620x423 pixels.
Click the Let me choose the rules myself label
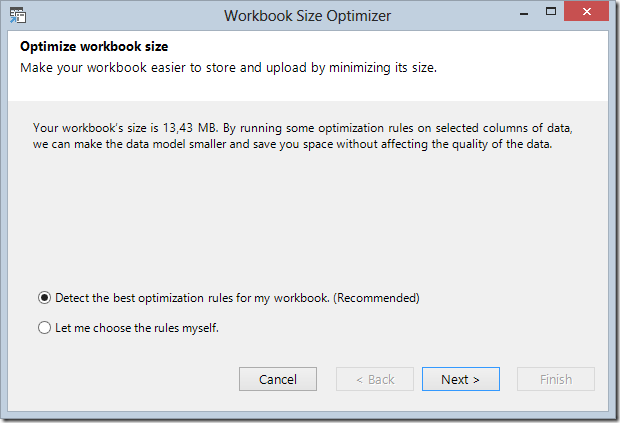[137, 328]
